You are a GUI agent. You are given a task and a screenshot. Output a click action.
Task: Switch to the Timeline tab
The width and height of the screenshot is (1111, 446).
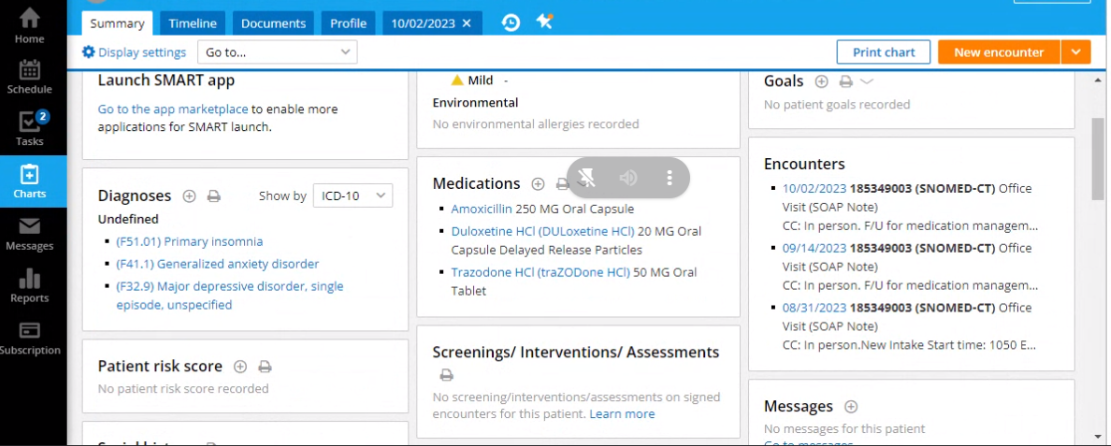tap(192, 23)
